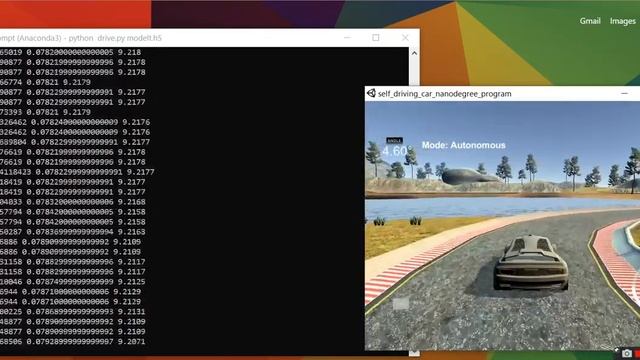The height and width of the screenshot is (360, 640).
Task: Click the "Mode: Autonomous" label
Action: 463,145
